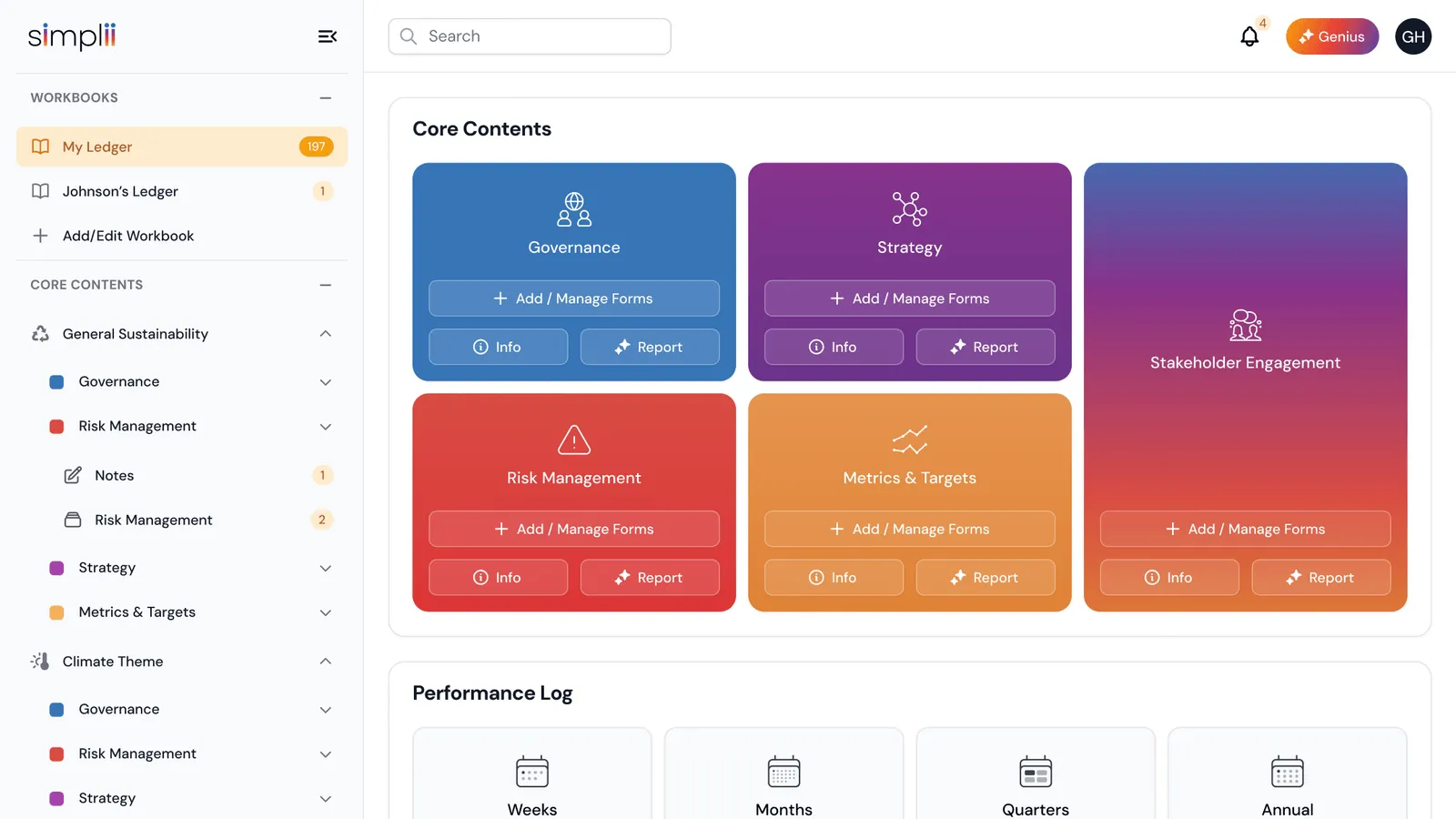Open notifications bell icon
This screenshot has width=1456, height=819.
[1249, 36]
